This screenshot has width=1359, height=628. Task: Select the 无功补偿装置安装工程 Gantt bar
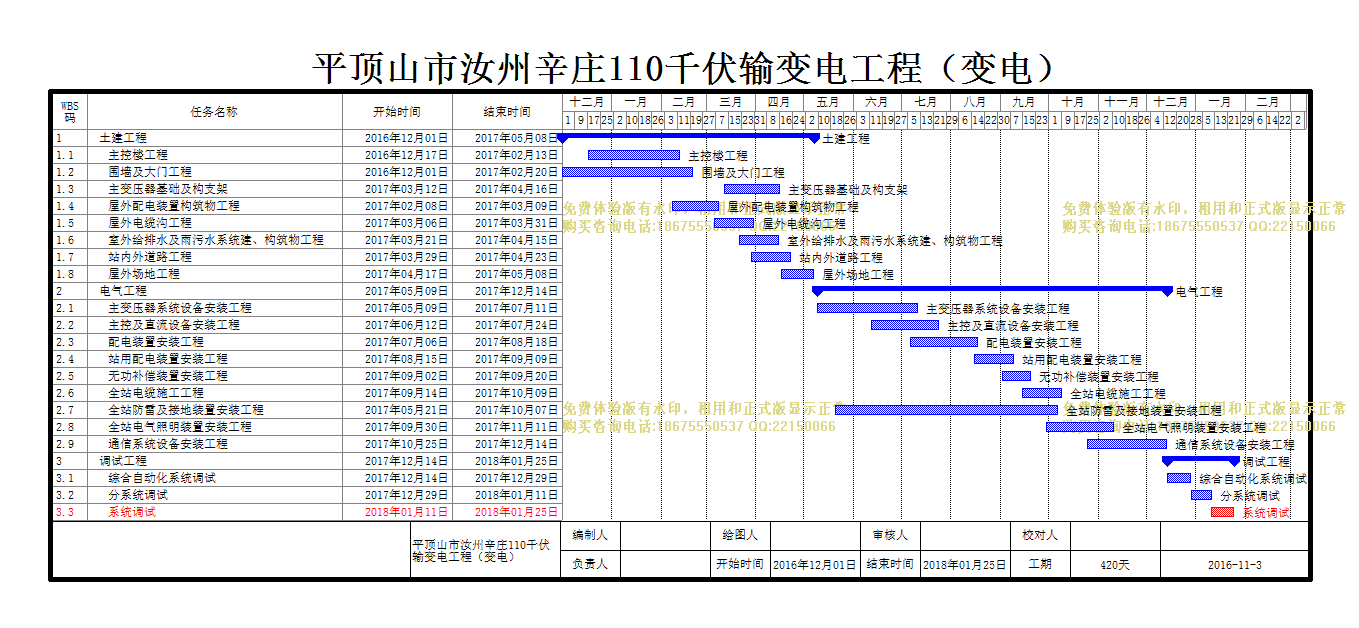pyautogui.click(x=1016, y=376)
